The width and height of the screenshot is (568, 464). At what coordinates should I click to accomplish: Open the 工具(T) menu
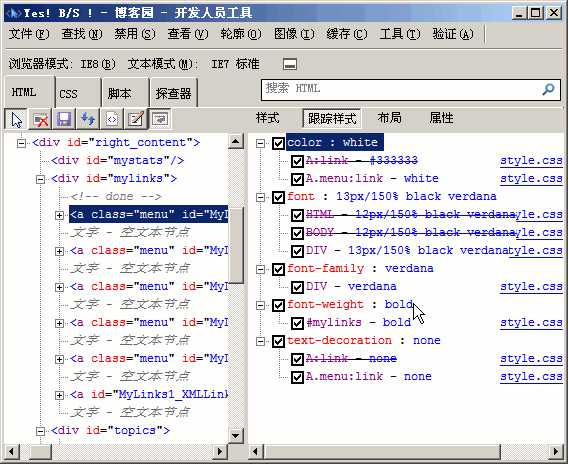pyautogui.click(x=400, y=34)
